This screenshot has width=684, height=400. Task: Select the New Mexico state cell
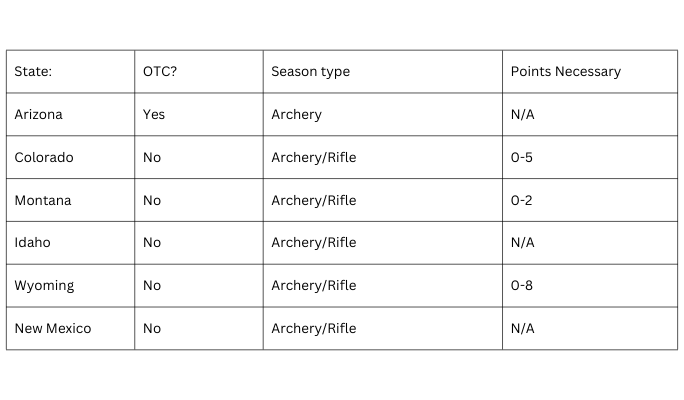point(52,329)
